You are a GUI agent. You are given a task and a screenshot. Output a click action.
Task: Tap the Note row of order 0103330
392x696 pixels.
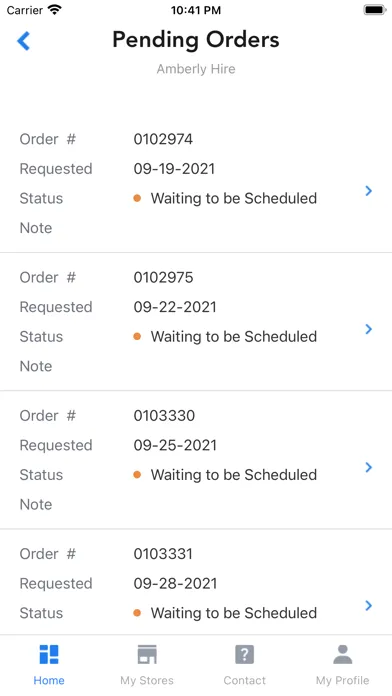pos(196,505)
